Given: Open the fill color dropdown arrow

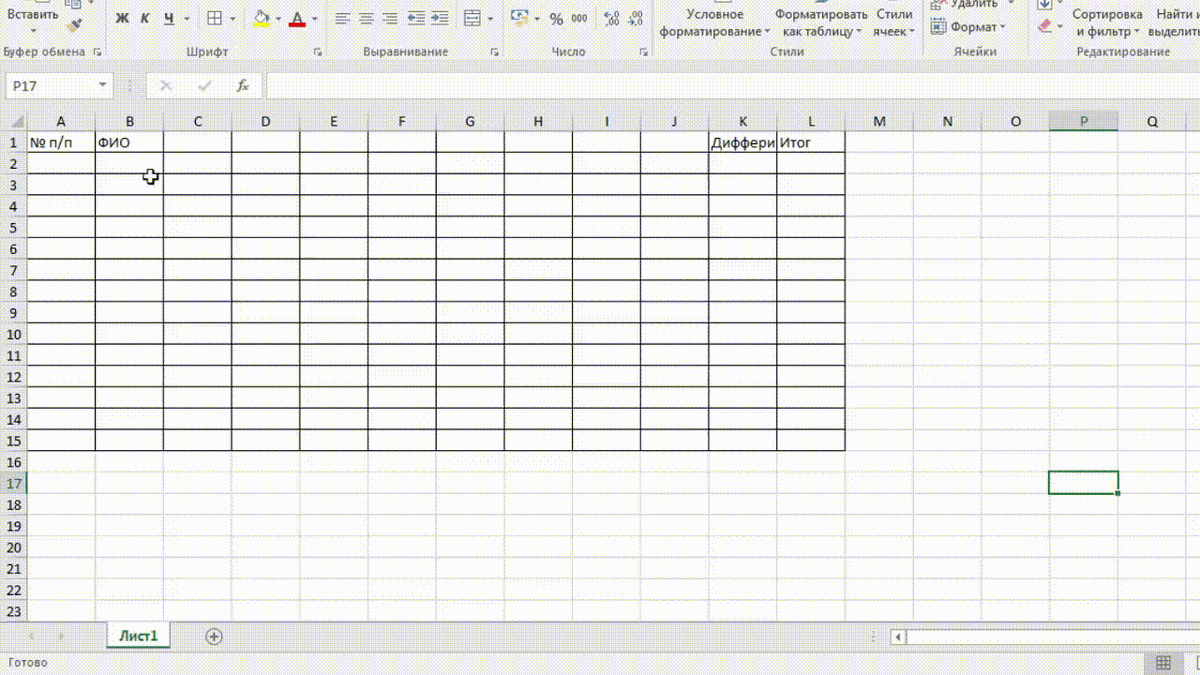Looking at the screenshot, I should pyautogui.click(x=279, y=19).
